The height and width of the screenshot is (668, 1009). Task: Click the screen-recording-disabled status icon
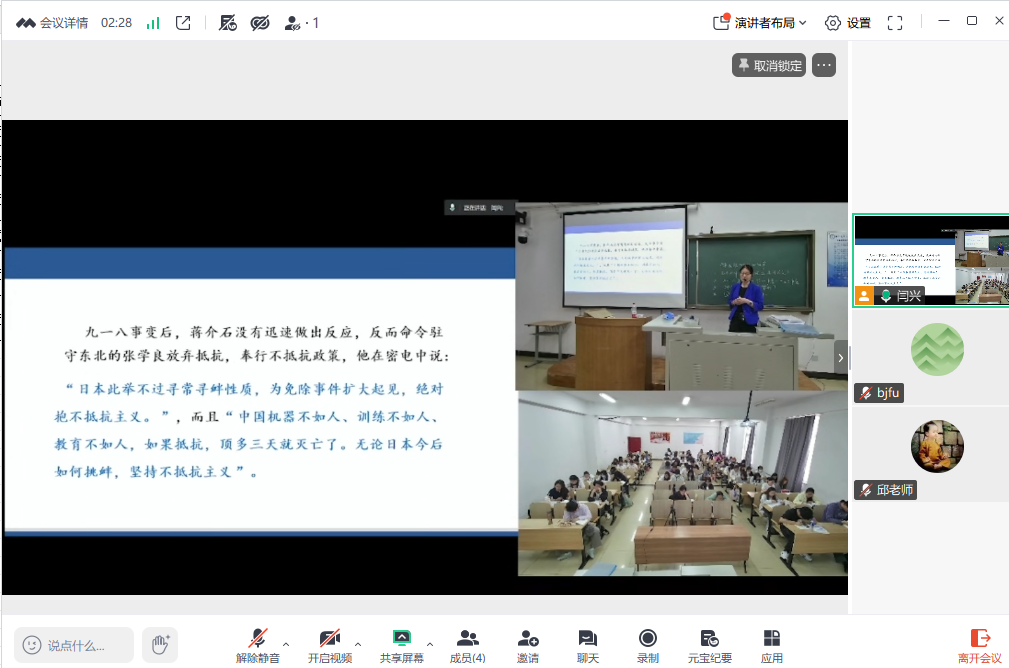[x=228, y=23]
